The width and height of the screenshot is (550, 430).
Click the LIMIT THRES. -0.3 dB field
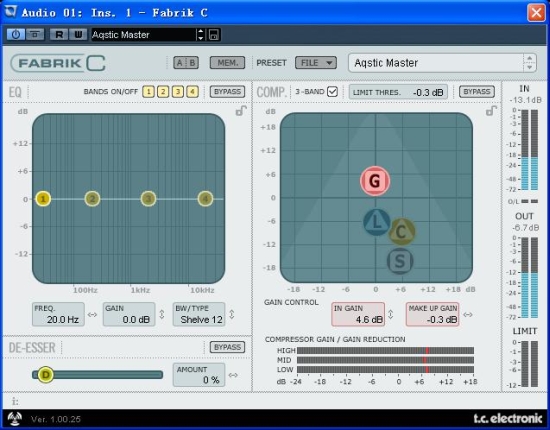[x=398, y=92]
